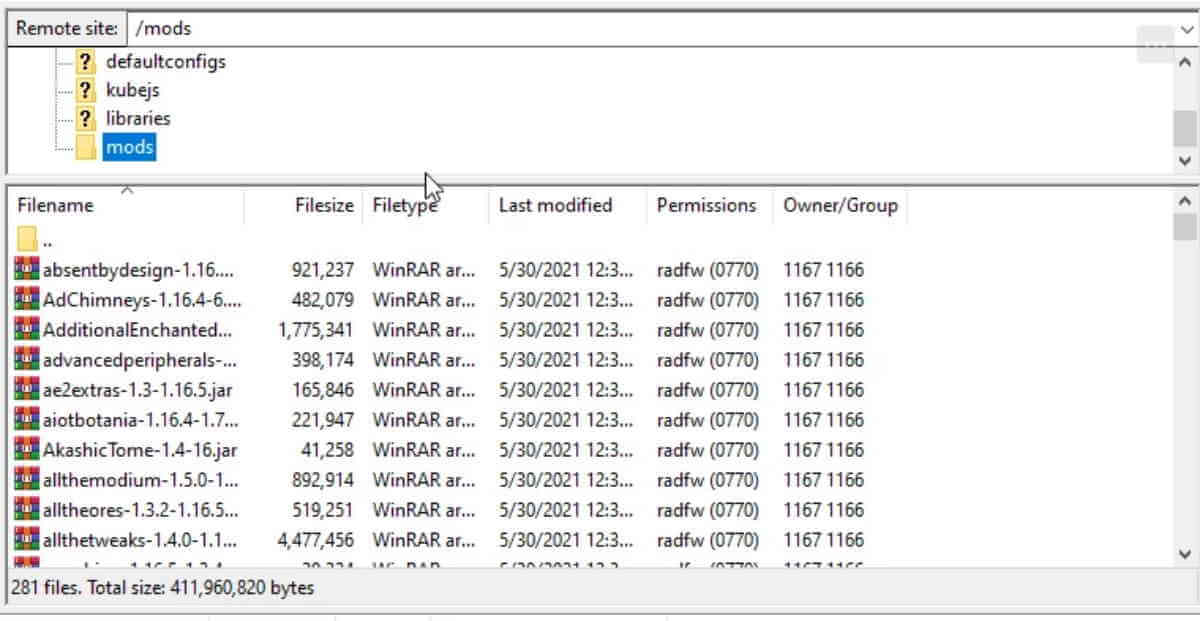Select the file name 'absentbydesign-1.16....'
1200x621 pixels.
(138, 269)
